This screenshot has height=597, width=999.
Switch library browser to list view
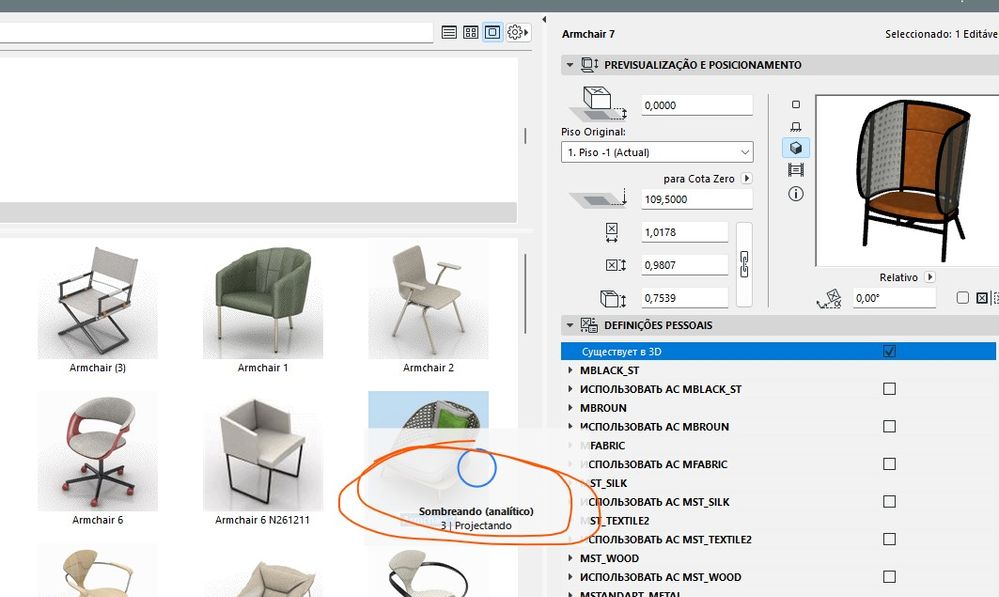[x=449, y=31]
